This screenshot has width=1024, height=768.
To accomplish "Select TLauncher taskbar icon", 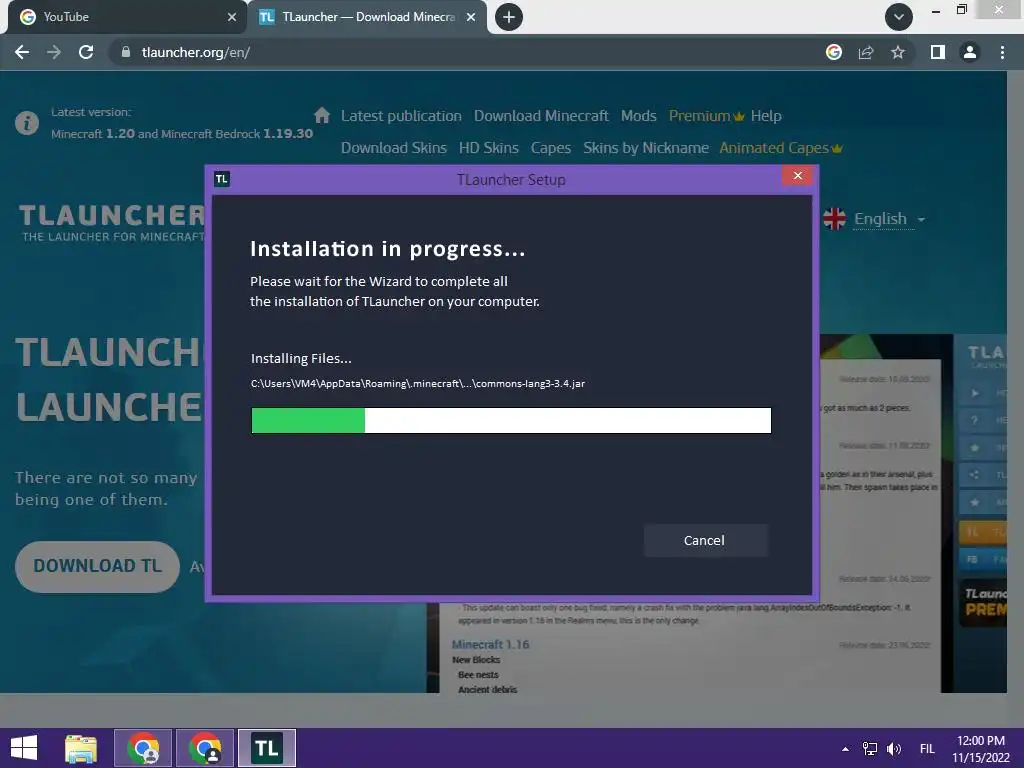I will point(267,748).
